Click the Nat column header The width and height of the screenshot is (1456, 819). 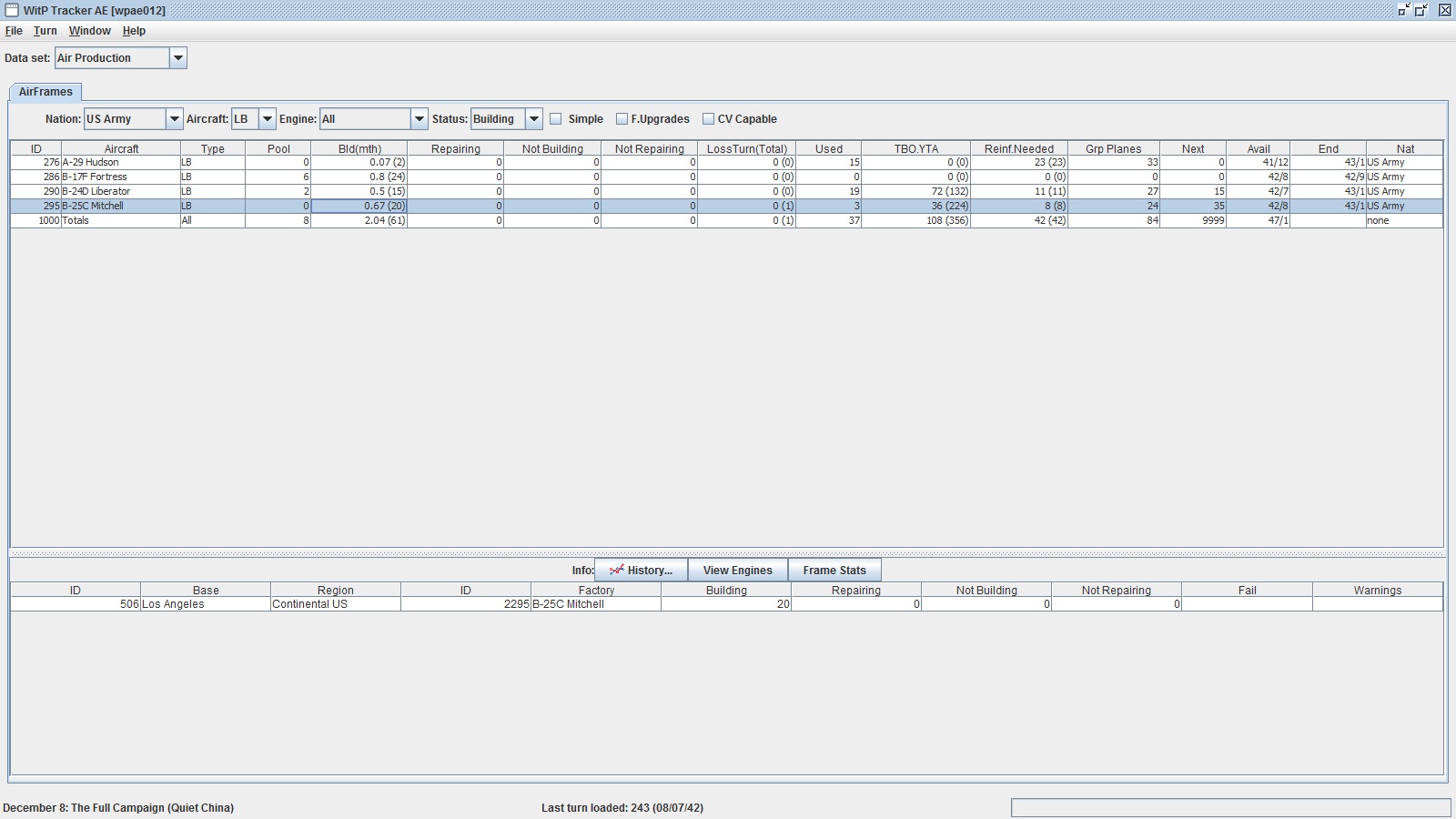(1406, 148)
